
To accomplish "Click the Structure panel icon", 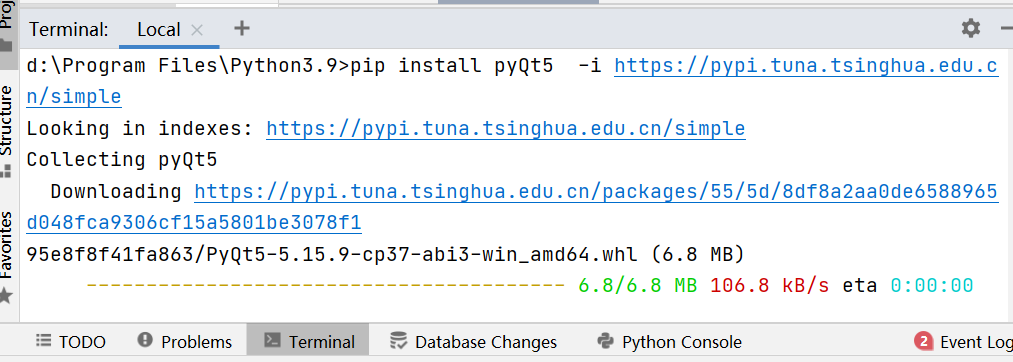I will click(6, 171).
